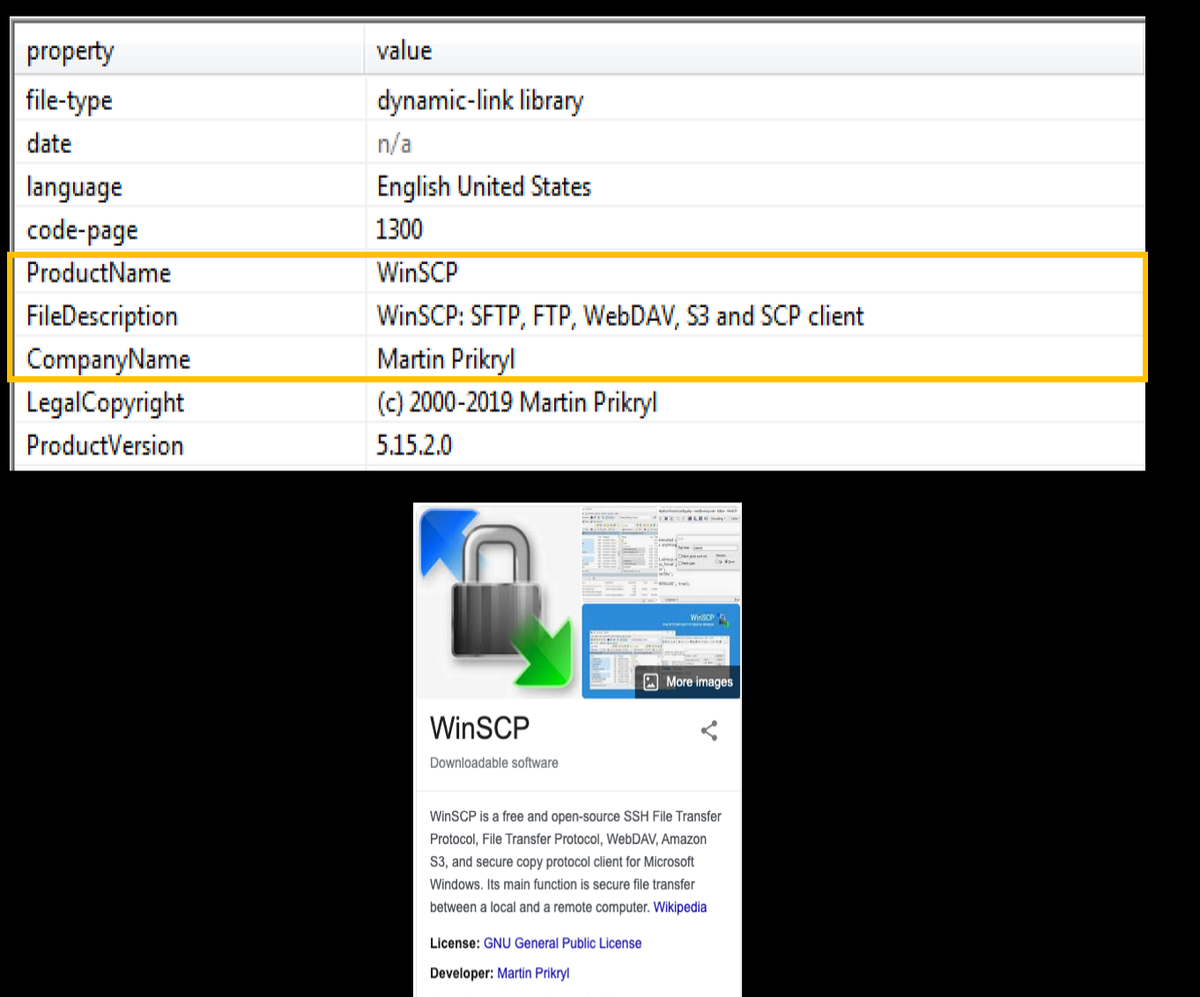
Task: Open the 'Martin Prikryl' developer link
Action: pyautogui.click(x=533, y=973)
